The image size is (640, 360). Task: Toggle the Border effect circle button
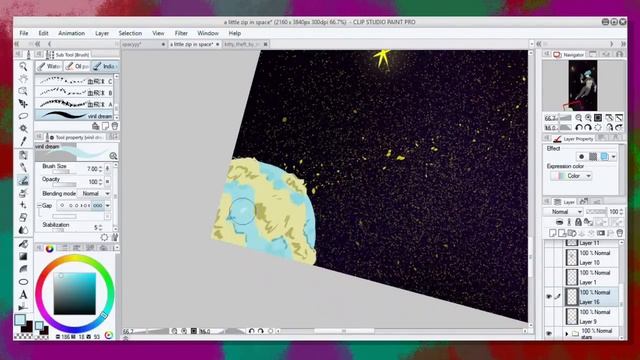click(582, 156)
